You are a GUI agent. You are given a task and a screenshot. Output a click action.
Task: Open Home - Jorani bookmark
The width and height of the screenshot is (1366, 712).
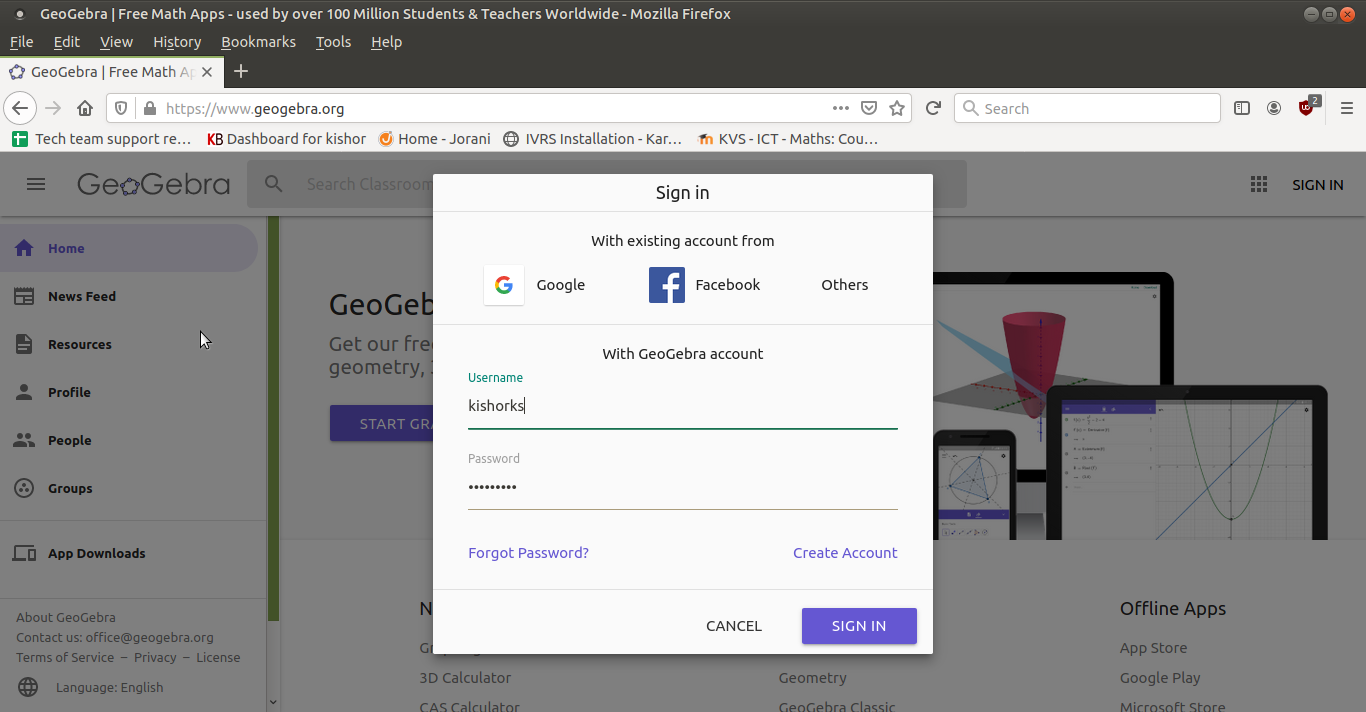[434, 139]
